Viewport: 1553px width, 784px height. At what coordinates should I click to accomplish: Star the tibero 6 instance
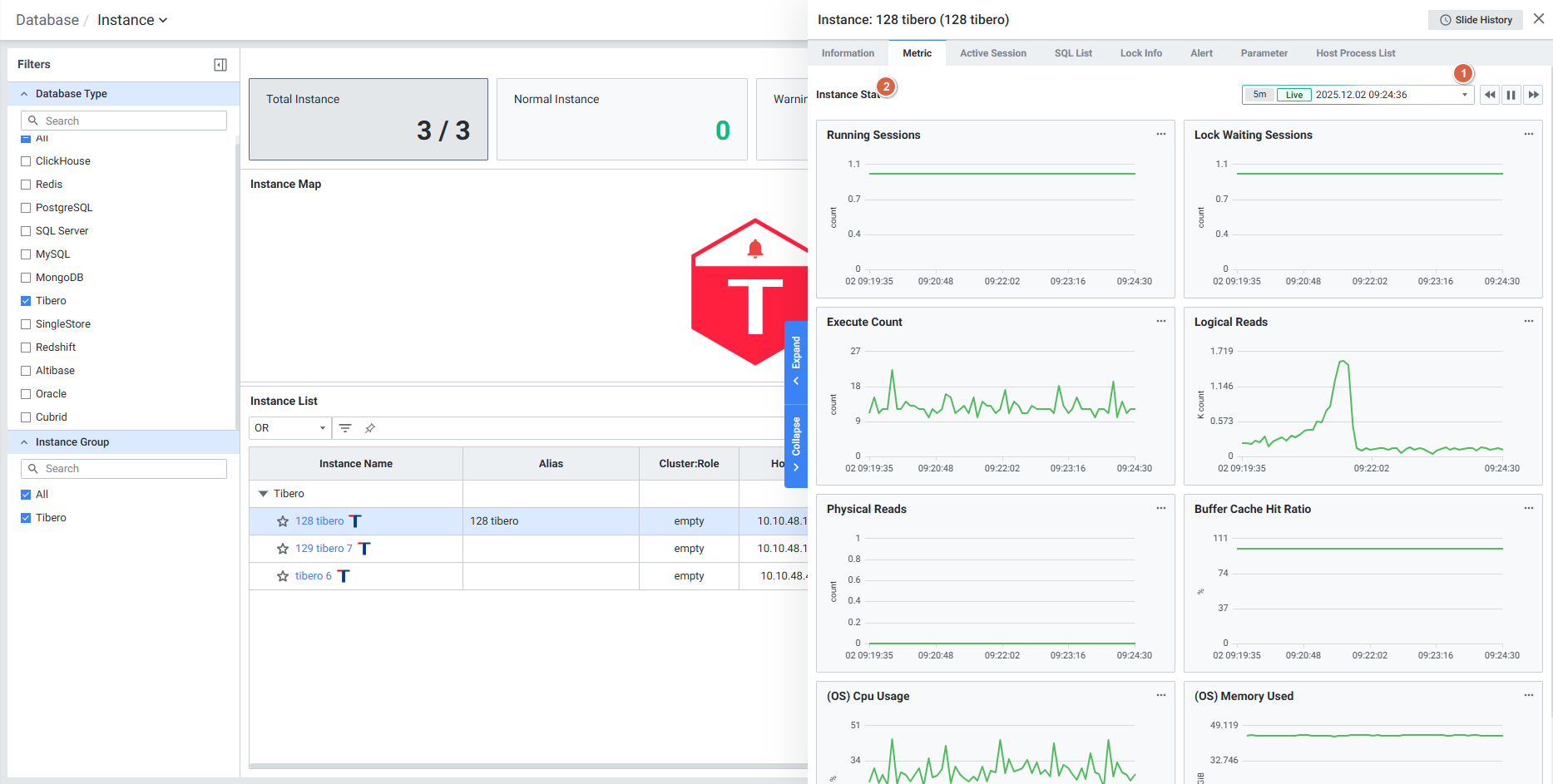283,576
